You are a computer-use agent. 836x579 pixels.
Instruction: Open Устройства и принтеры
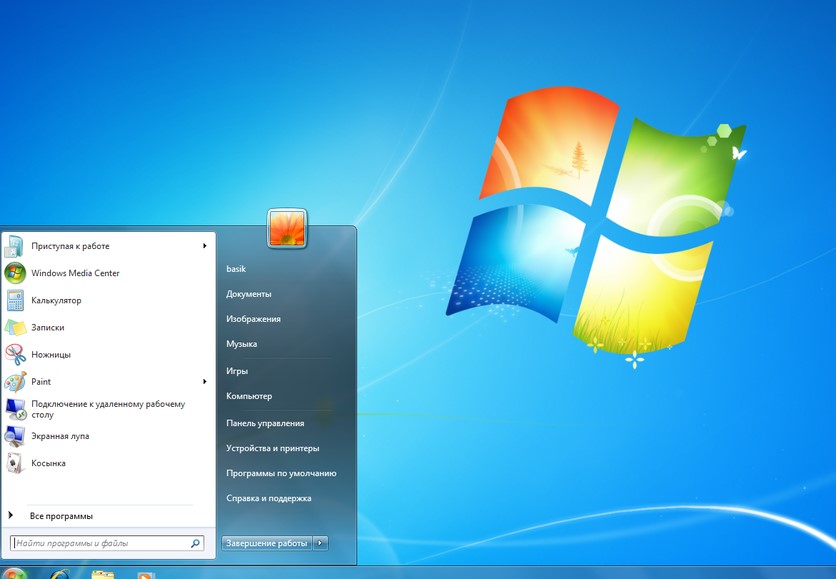point(273,448)
